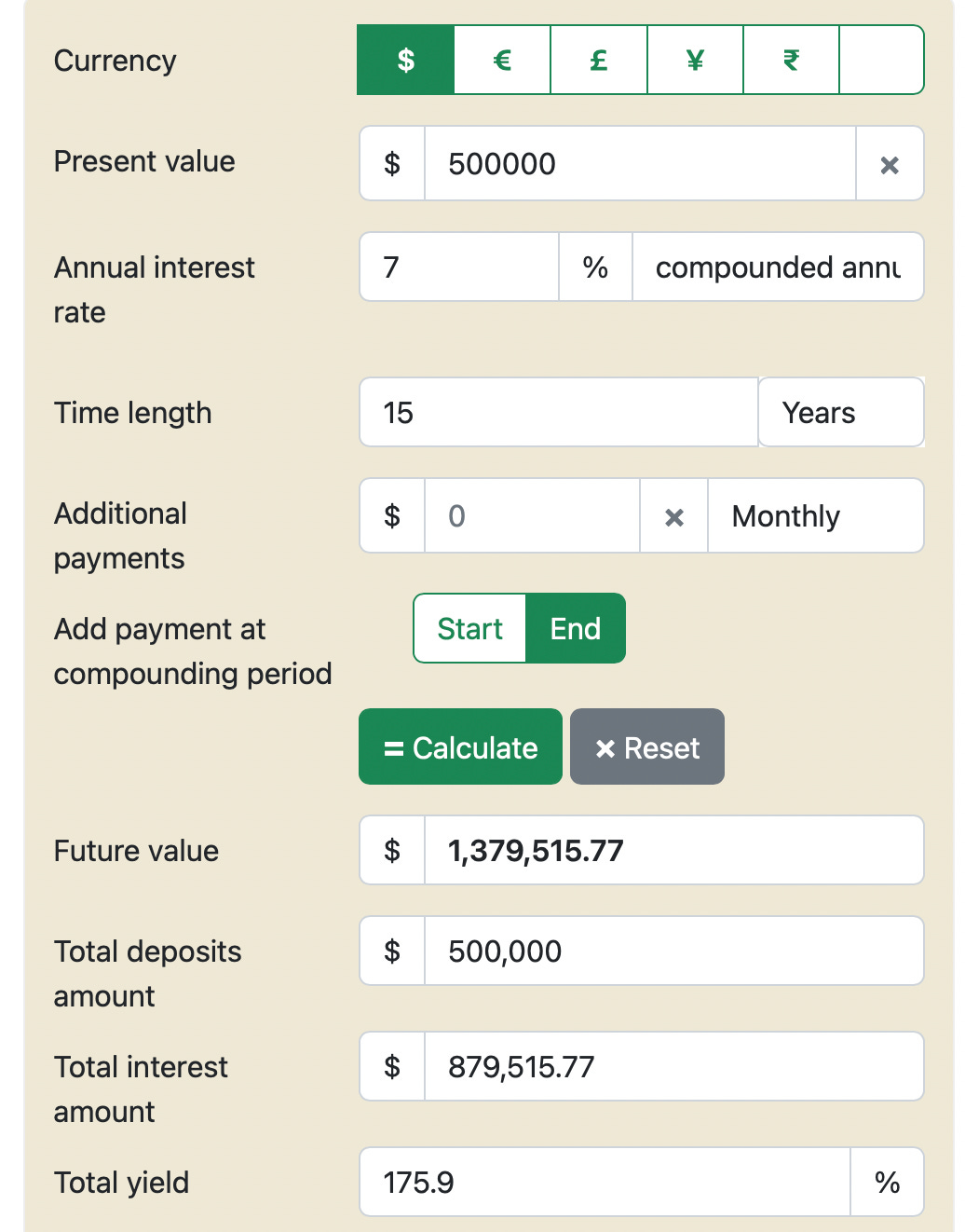Select the blank no-currency option
This screenshot has width=965, height=1232.
click(x=881, y=61)
